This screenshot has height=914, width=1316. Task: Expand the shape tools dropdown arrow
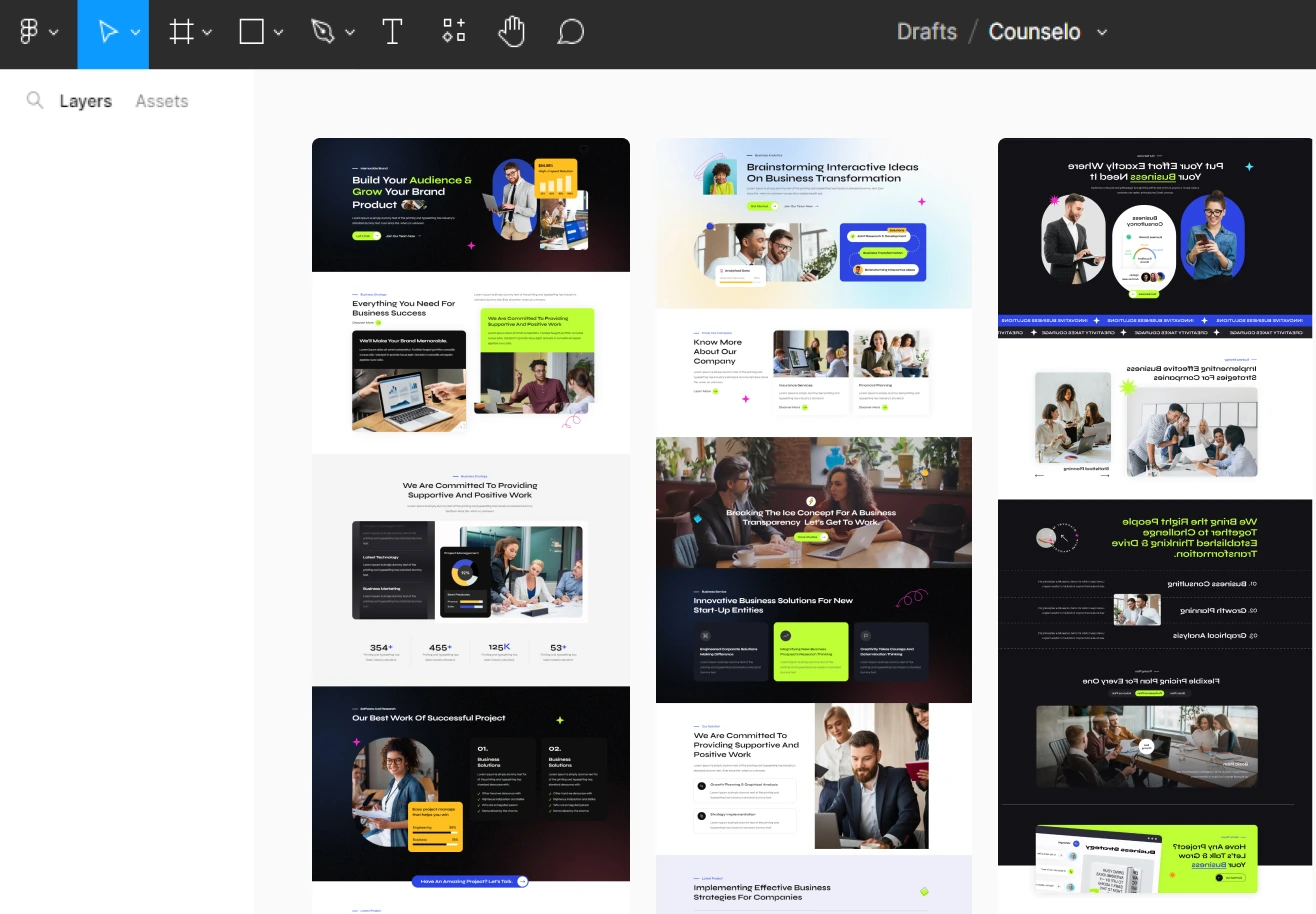(278, 33)
